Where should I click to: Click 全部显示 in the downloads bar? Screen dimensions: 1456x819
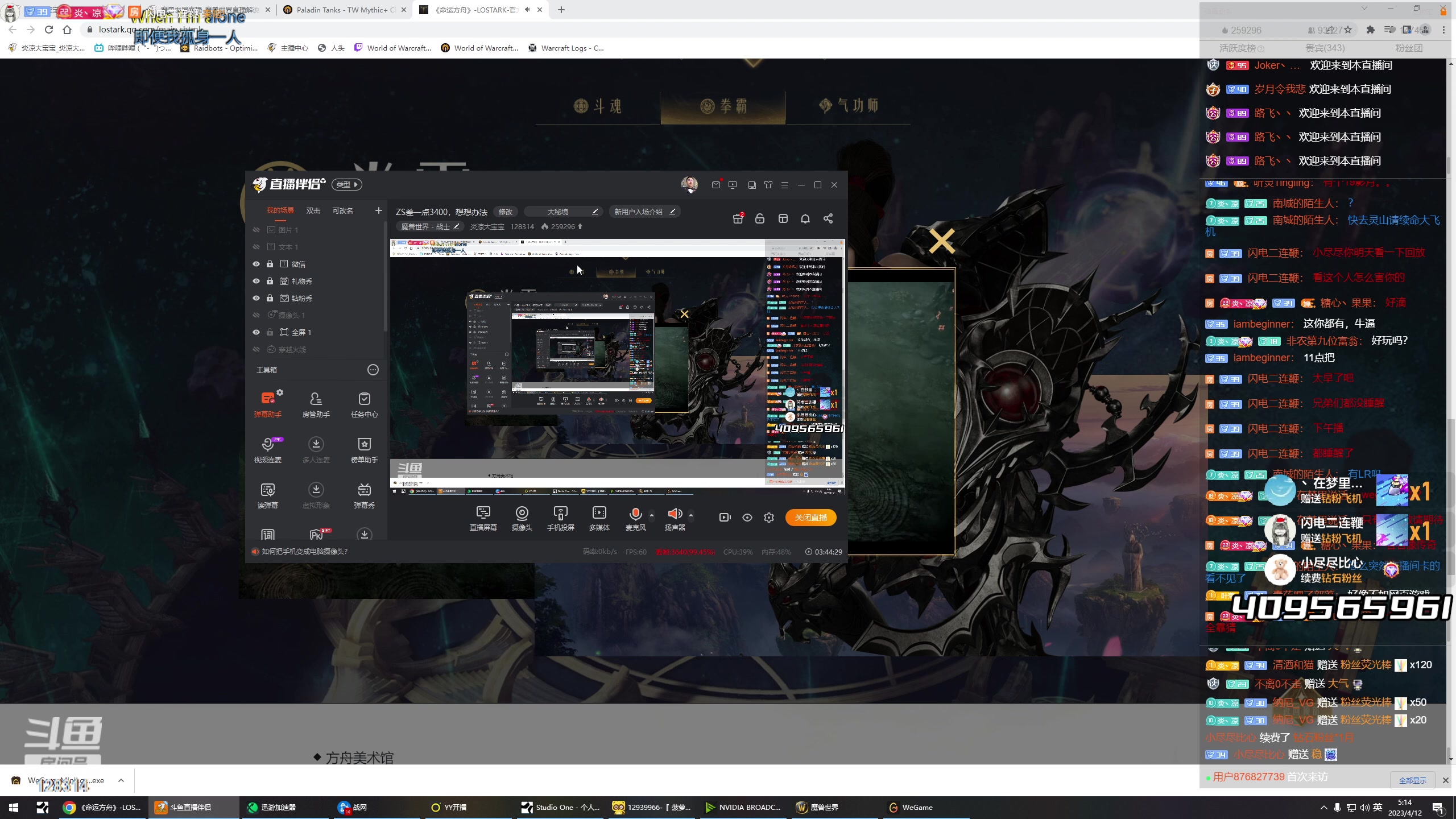(1413, 780)
